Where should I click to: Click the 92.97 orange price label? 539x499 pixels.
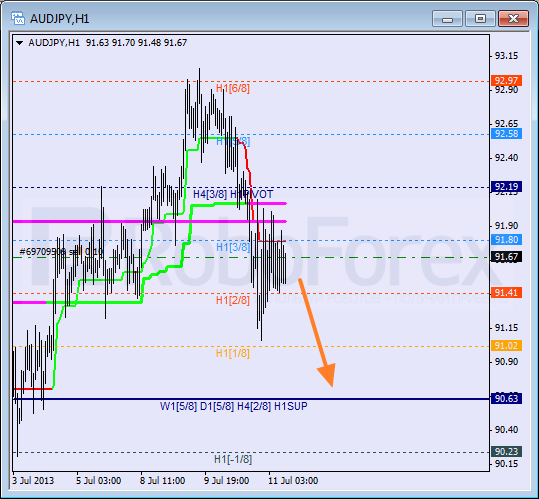(506, 81)
